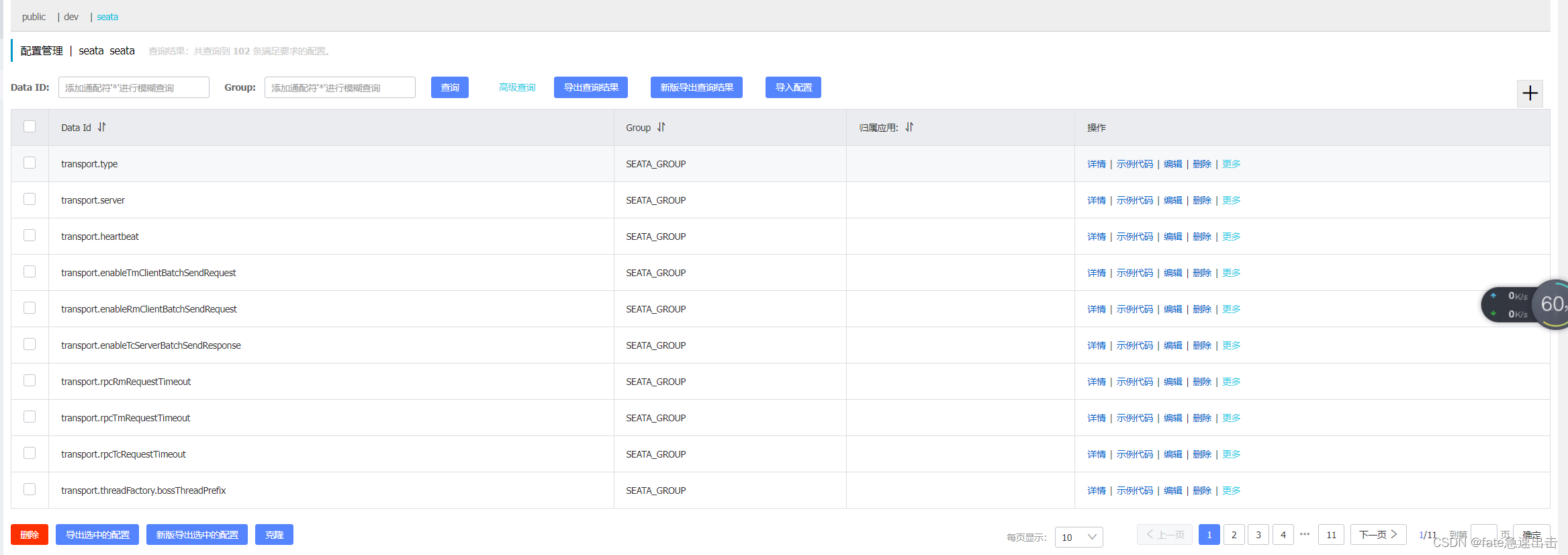Open 更多 menu for transport.rpcTmRequestTimeout
1568x555 pixels.
[1232, 418]
